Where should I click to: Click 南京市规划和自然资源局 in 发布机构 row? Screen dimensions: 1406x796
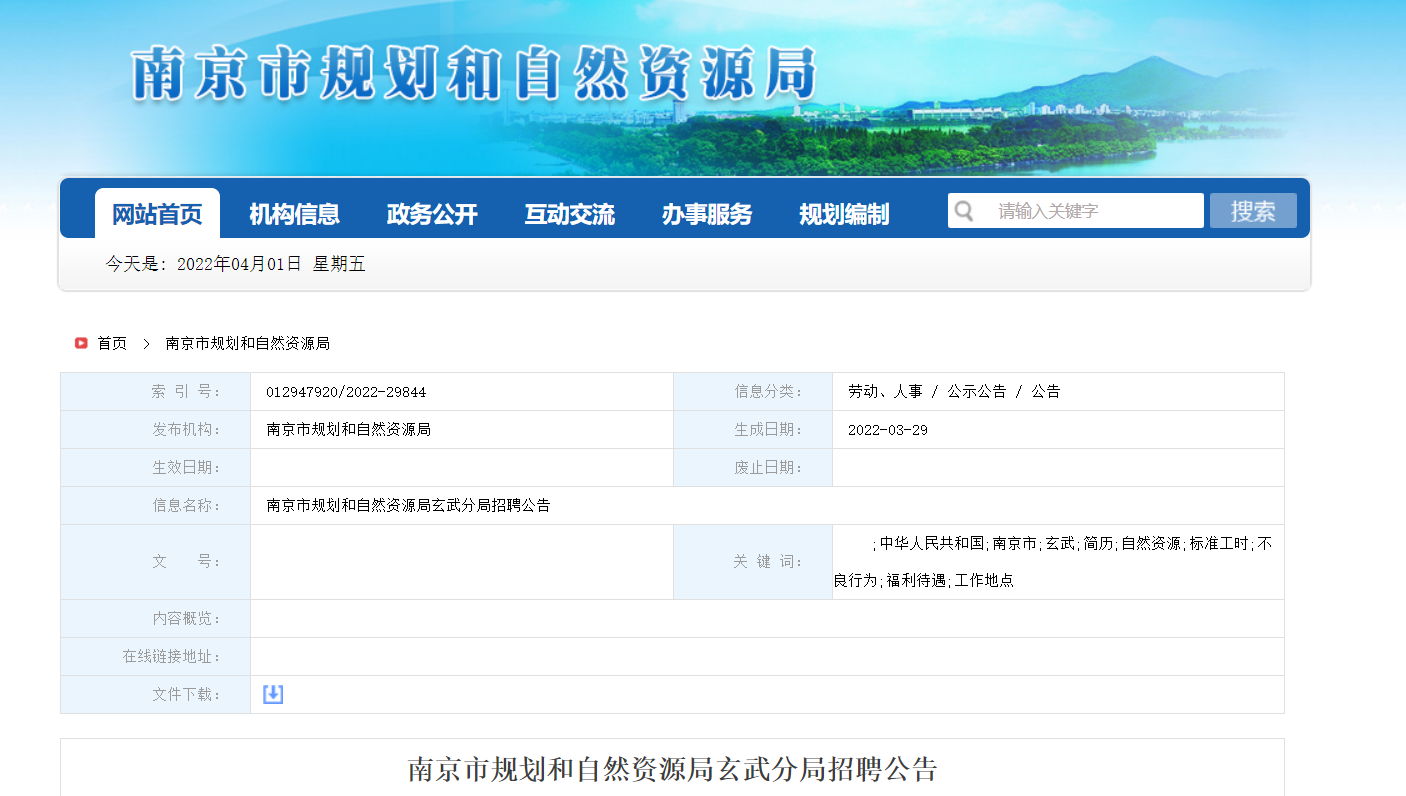(348, 430)
